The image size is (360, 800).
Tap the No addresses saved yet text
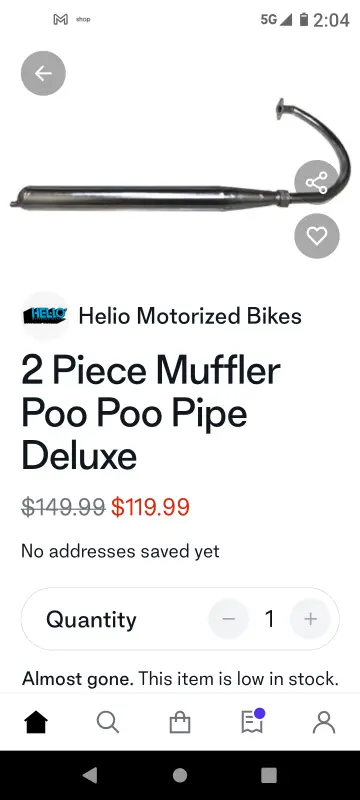point(120,552)
